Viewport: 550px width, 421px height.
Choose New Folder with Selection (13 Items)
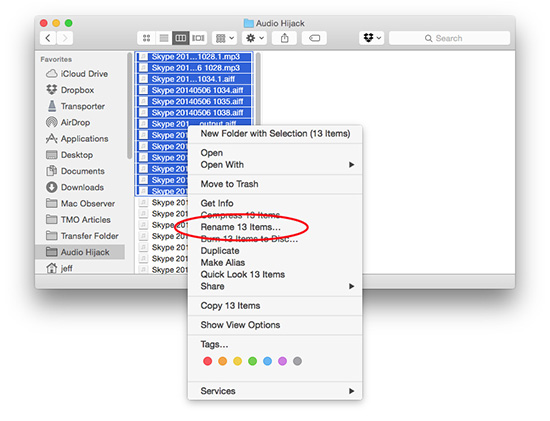coord(275,133)
